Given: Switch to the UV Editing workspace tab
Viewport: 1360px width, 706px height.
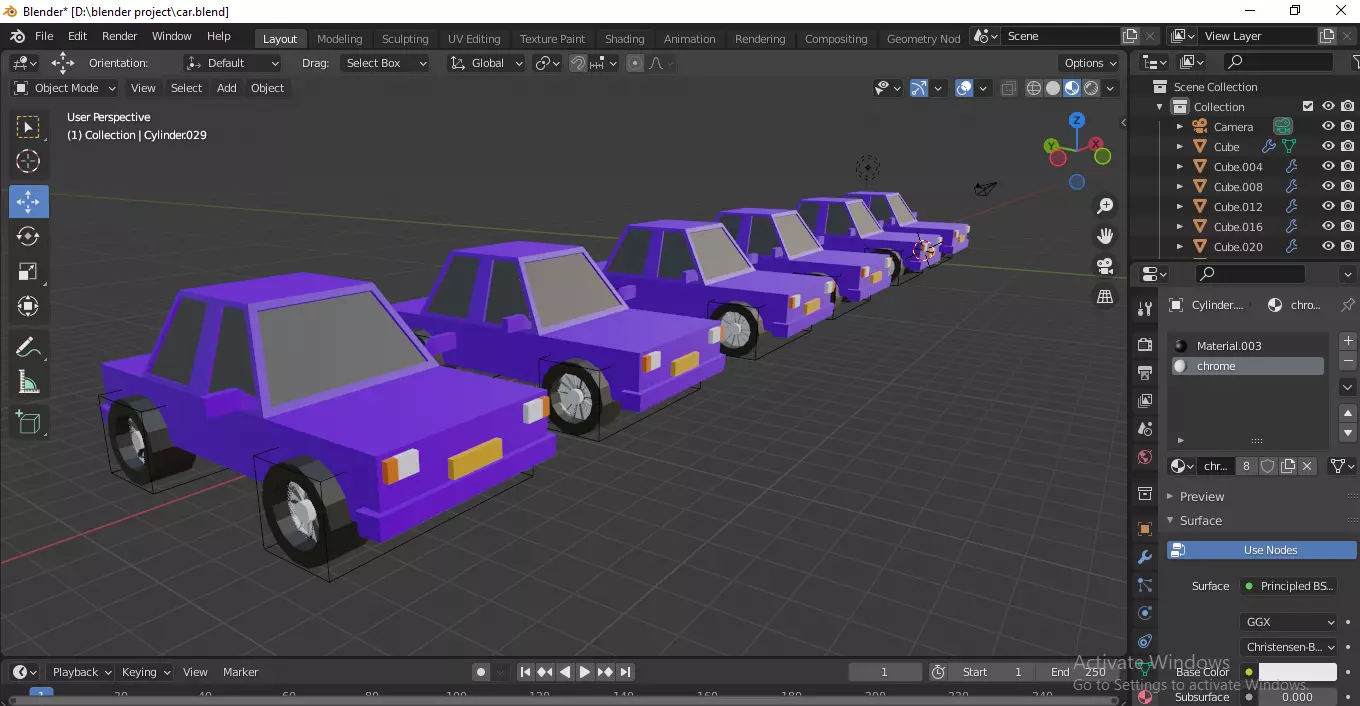Looking at the screenshot, I should (474, 39).
